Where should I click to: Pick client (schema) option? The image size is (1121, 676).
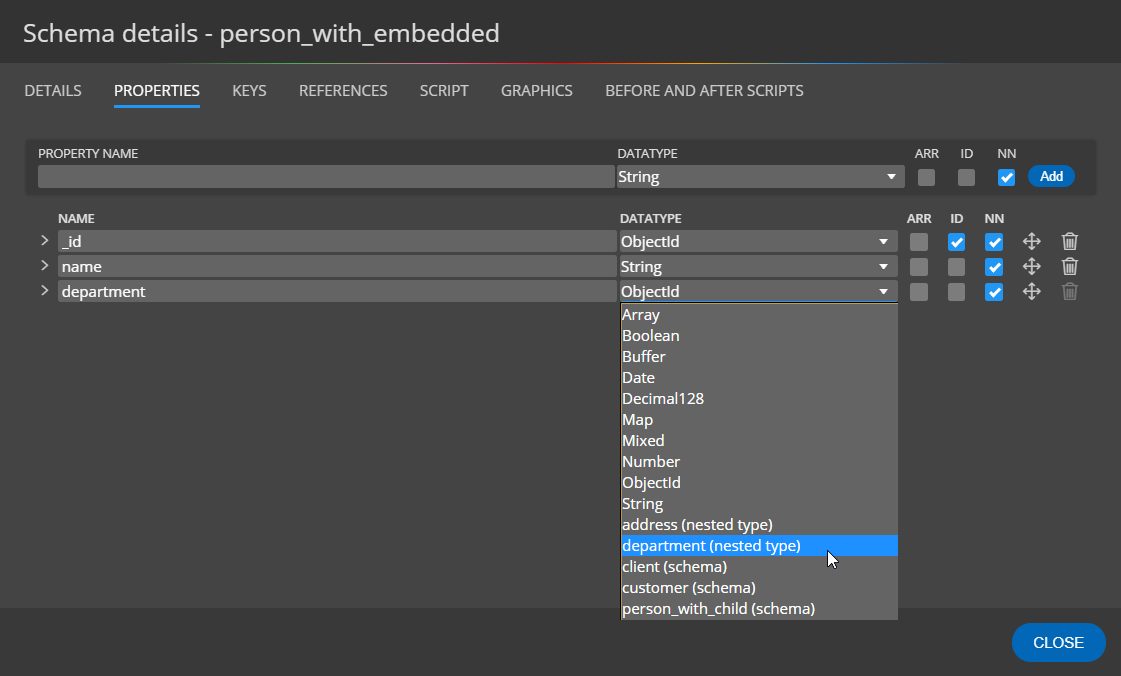pos(759,567)
